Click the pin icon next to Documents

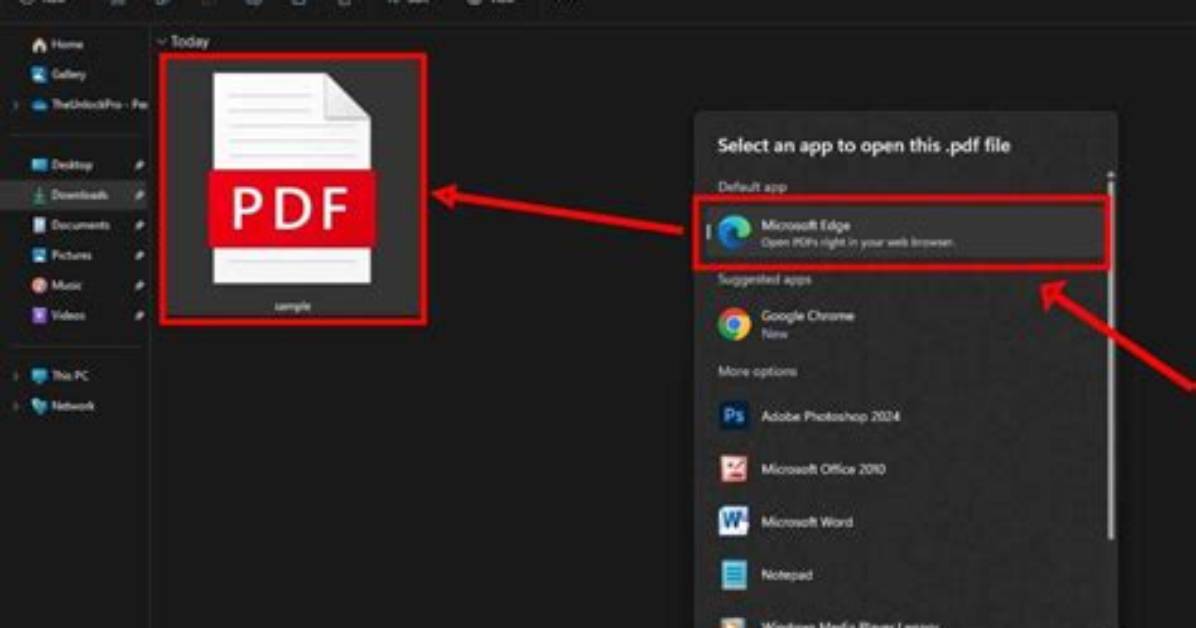coord(139,224)
